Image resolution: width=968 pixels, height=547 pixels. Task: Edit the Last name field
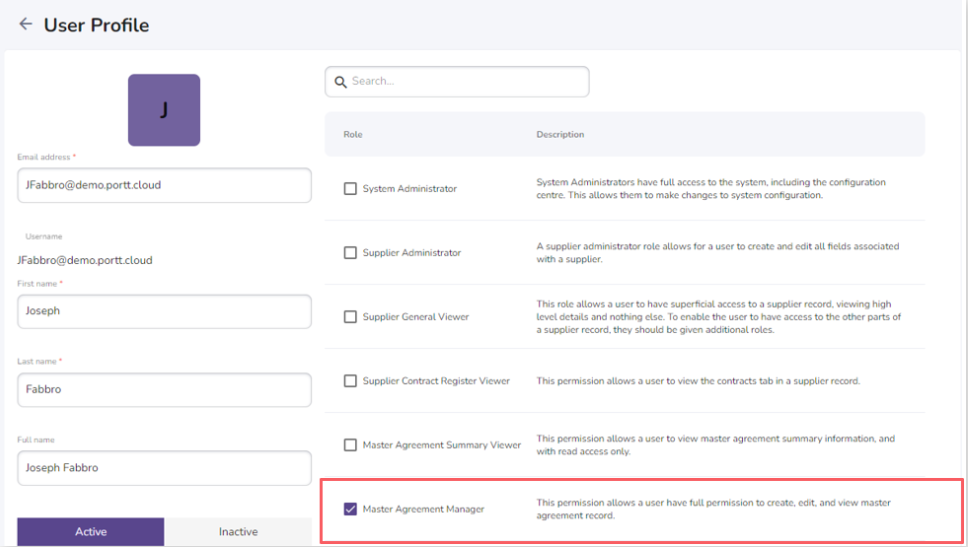pyautogui.click(x=164, y=389)
